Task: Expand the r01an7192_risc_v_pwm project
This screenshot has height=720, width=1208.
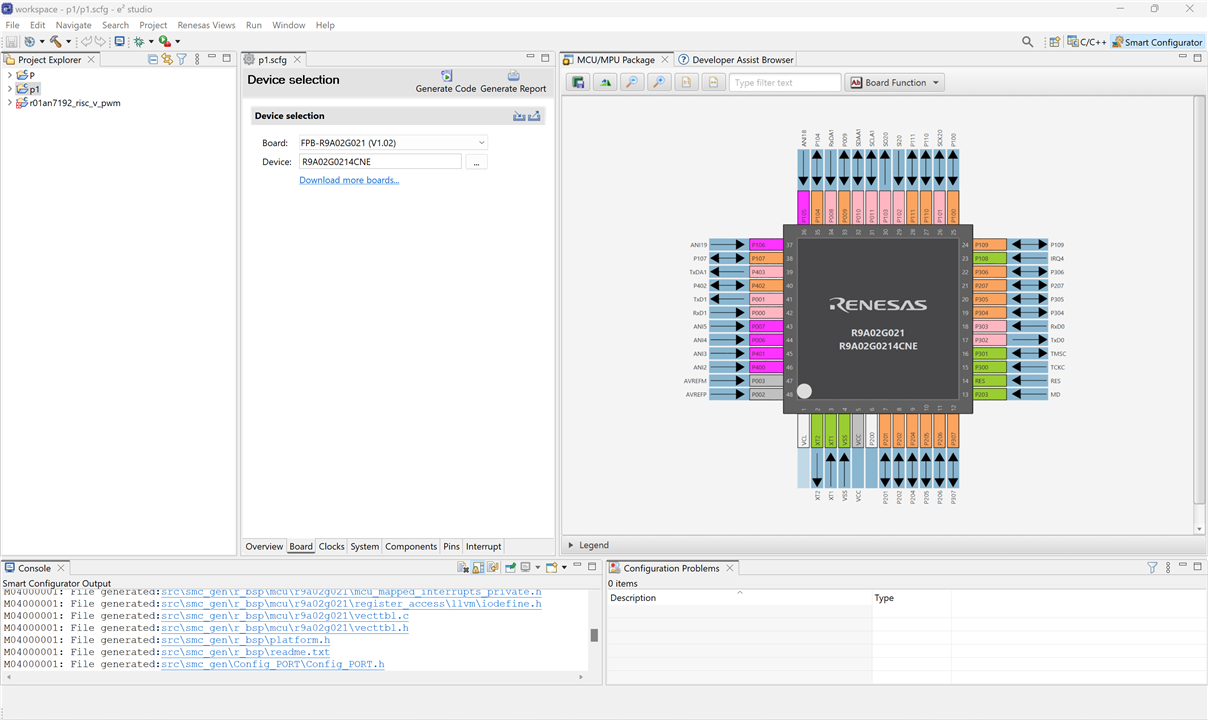Action: click(10, 103)
